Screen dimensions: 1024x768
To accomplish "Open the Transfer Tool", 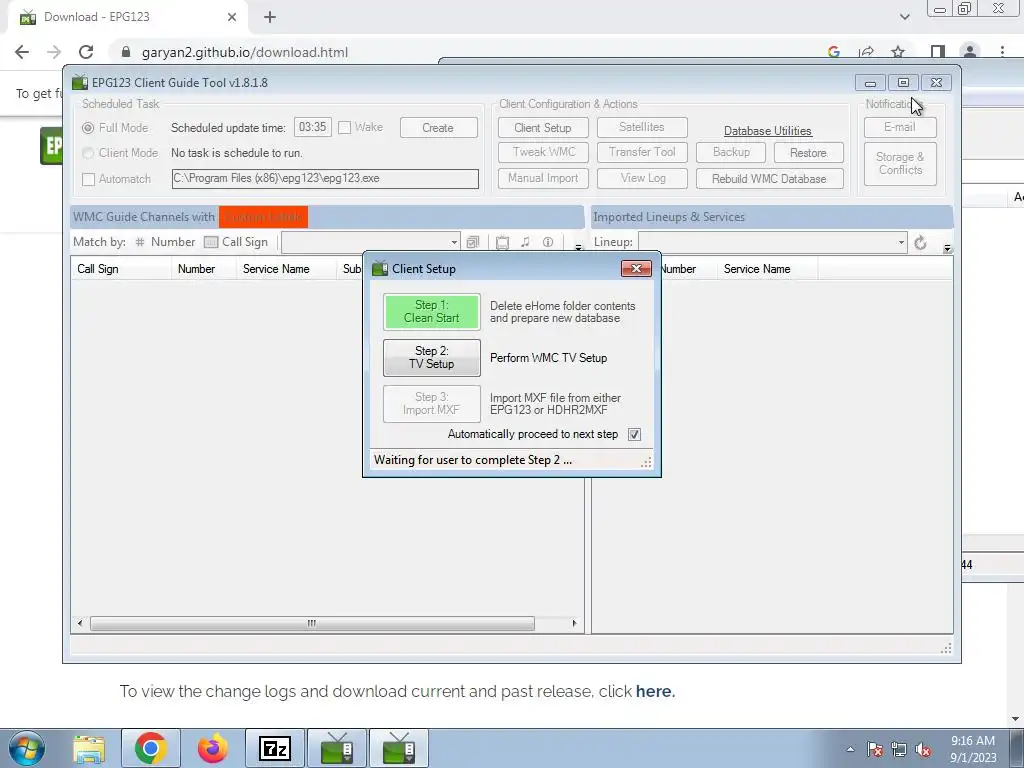I will 642,152.
